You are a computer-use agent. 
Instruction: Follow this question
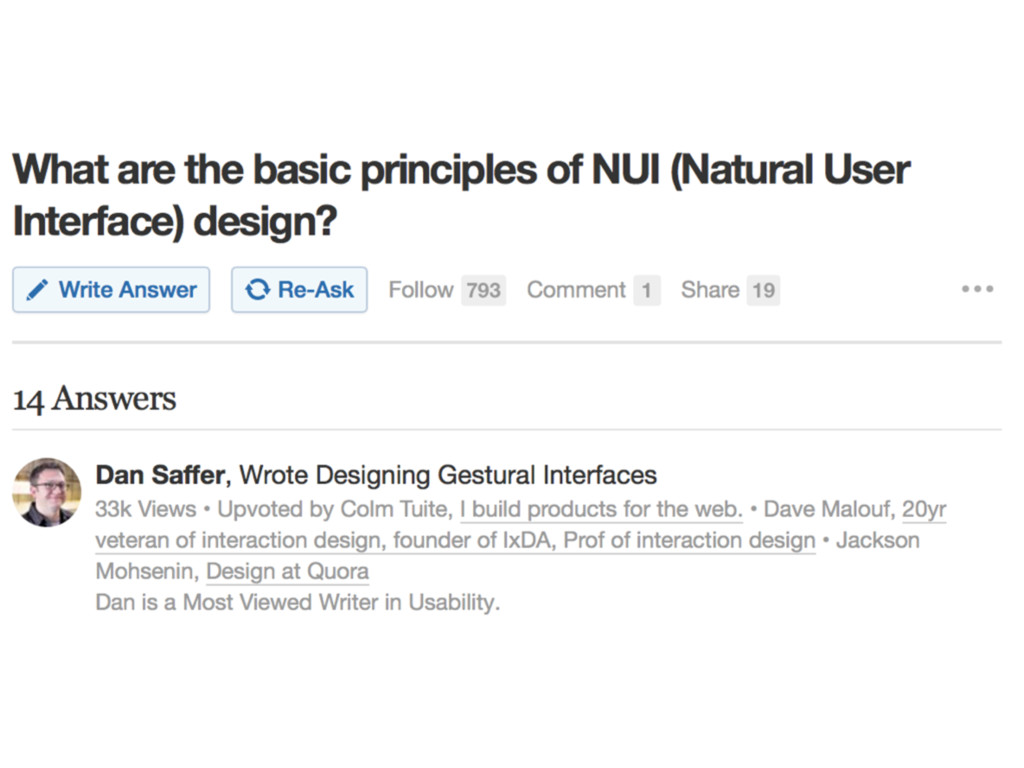point(421,289)
